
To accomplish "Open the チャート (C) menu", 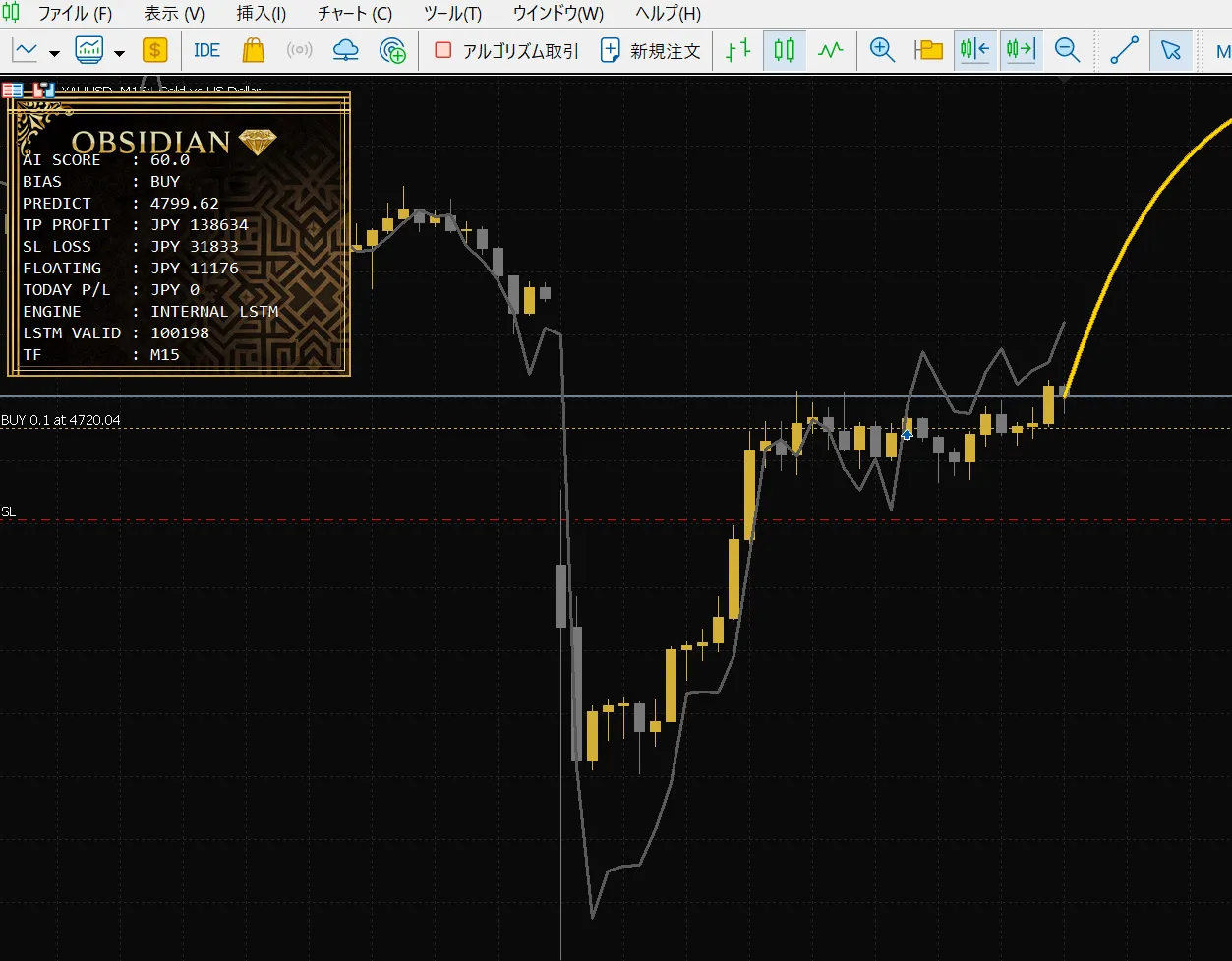I will coord(354,14).
